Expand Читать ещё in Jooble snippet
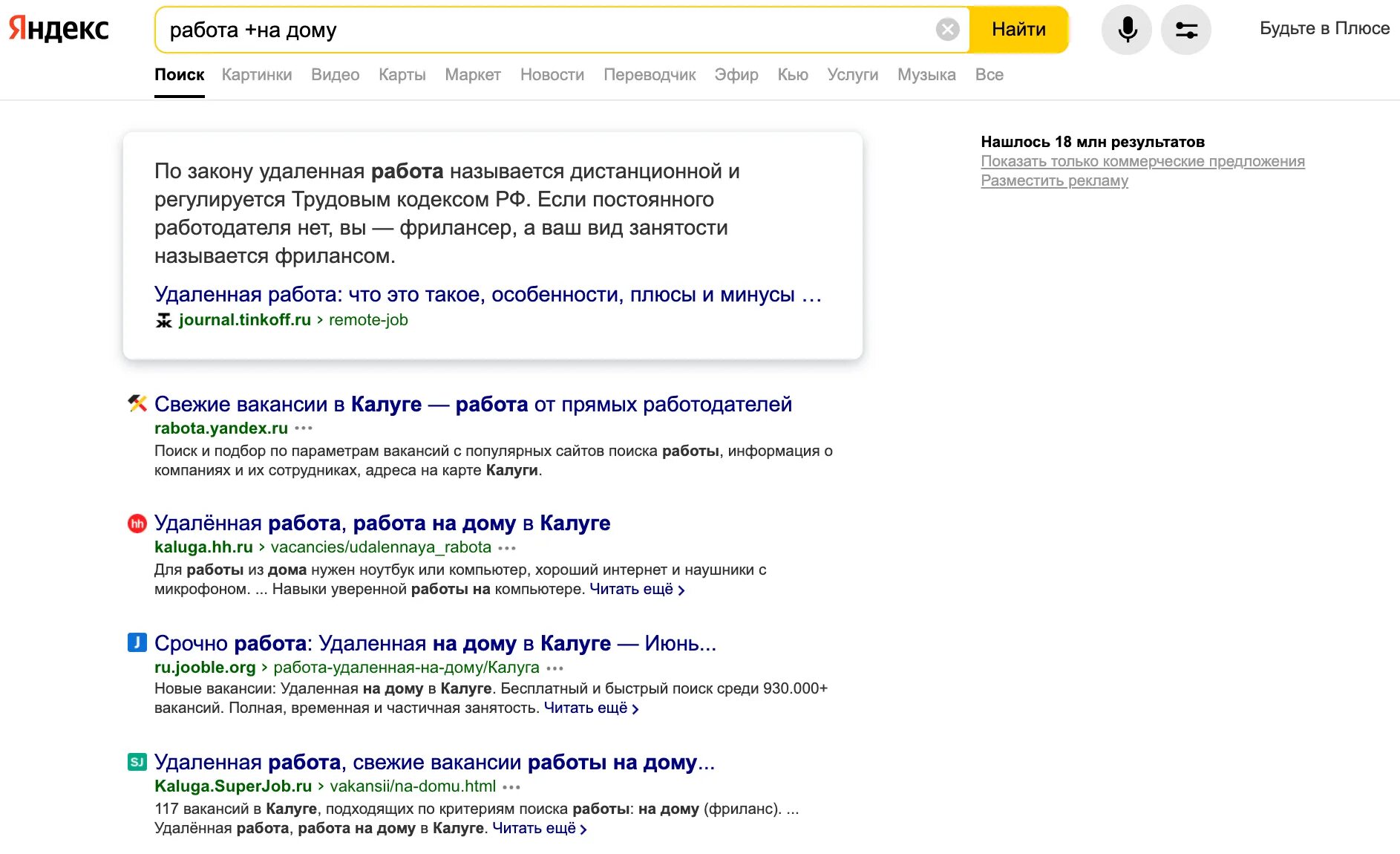The width and height of the screenshot is (1400, 854). pos(592,708)
